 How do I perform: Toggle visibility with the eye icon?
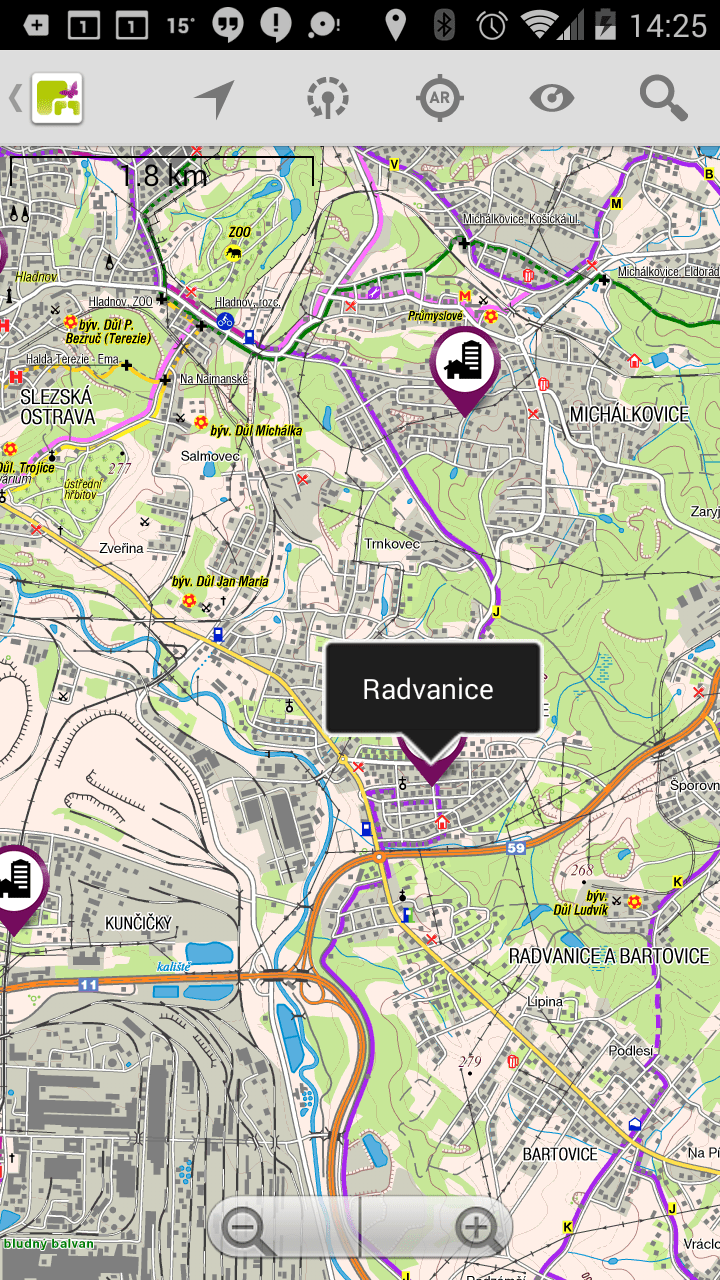tap(552, 98)
